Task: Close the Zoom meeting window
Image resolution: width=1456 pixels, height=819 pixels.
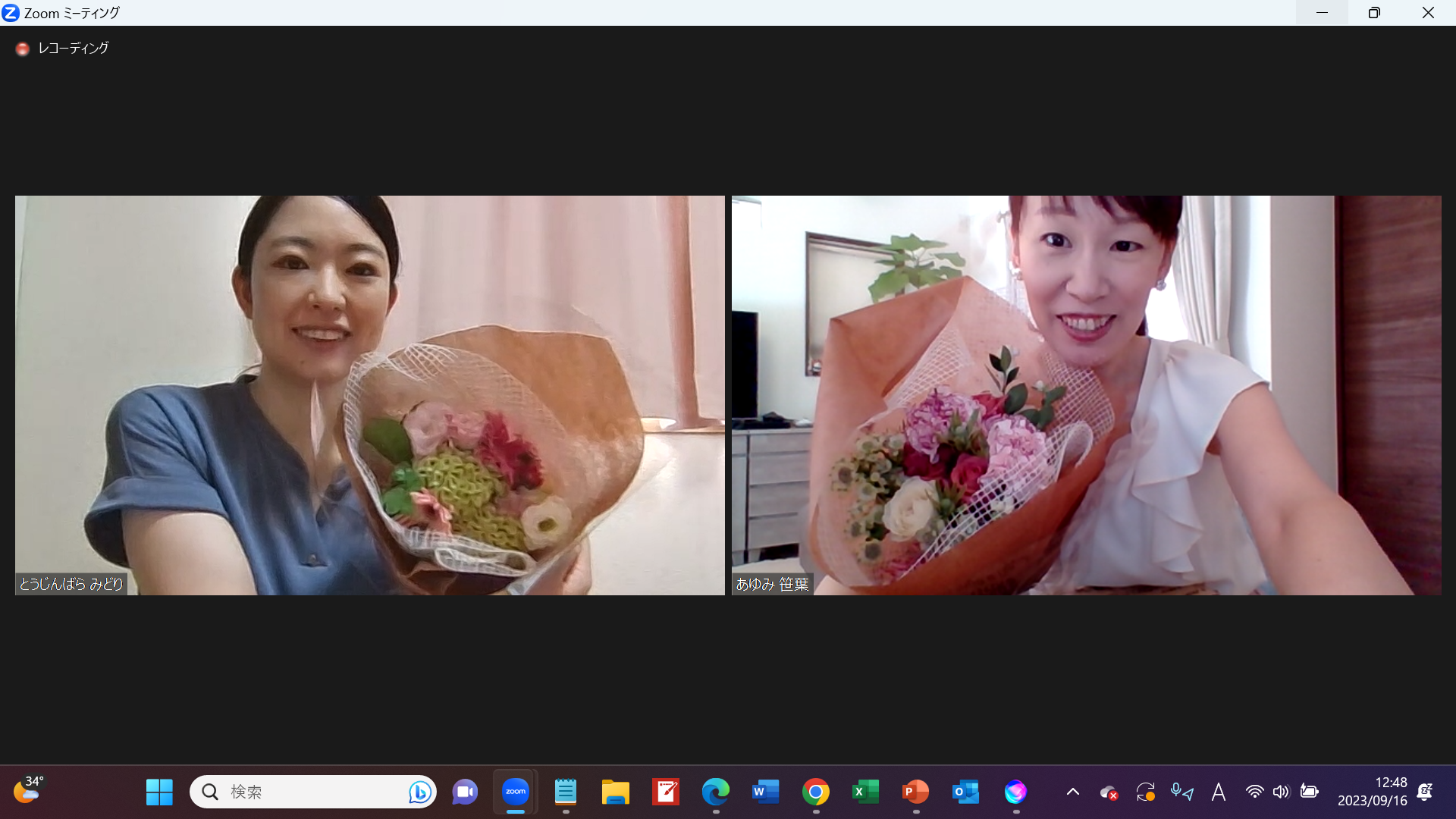Action: click(x=1428, y=13)
